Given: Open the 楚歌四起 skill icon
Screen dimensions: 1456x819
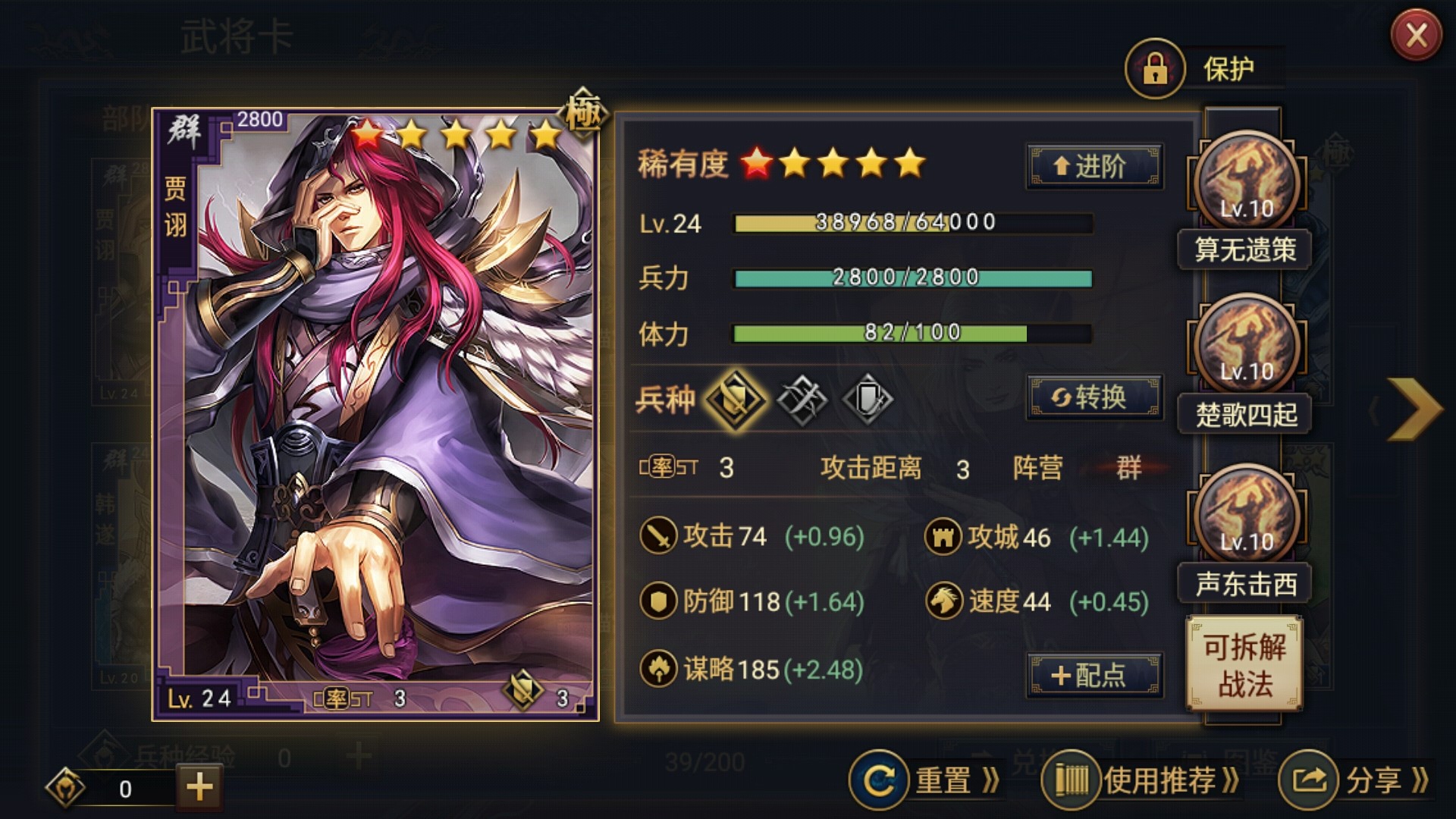Looking at the screenshot, I should click(x=1247, y=345).
